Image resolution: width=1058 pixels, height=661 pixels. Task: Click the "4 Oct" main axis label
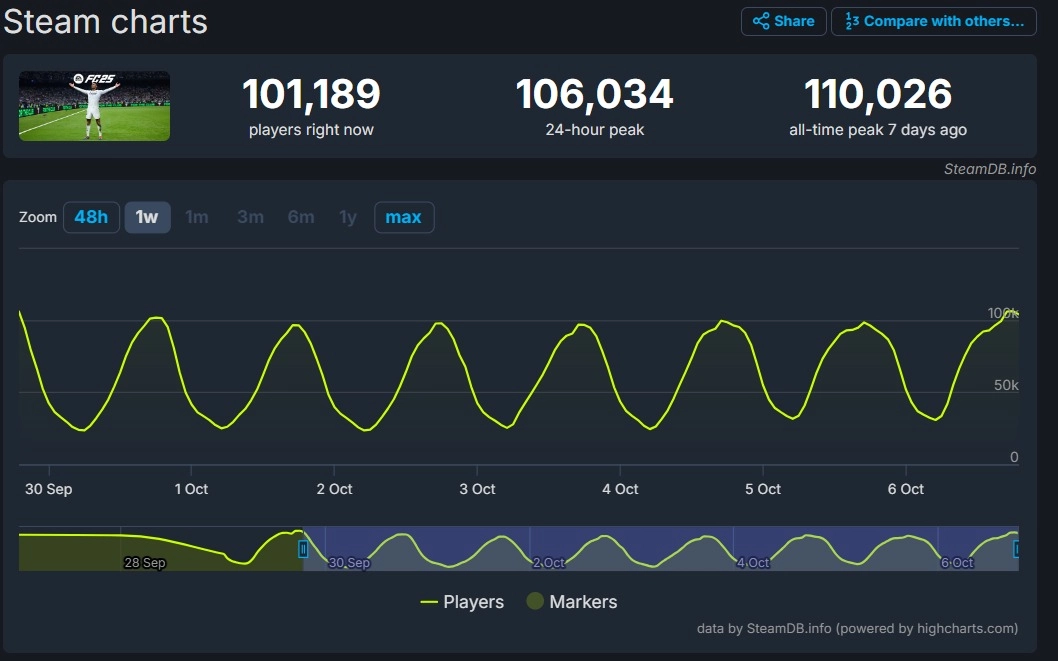[x=620, y=489]
